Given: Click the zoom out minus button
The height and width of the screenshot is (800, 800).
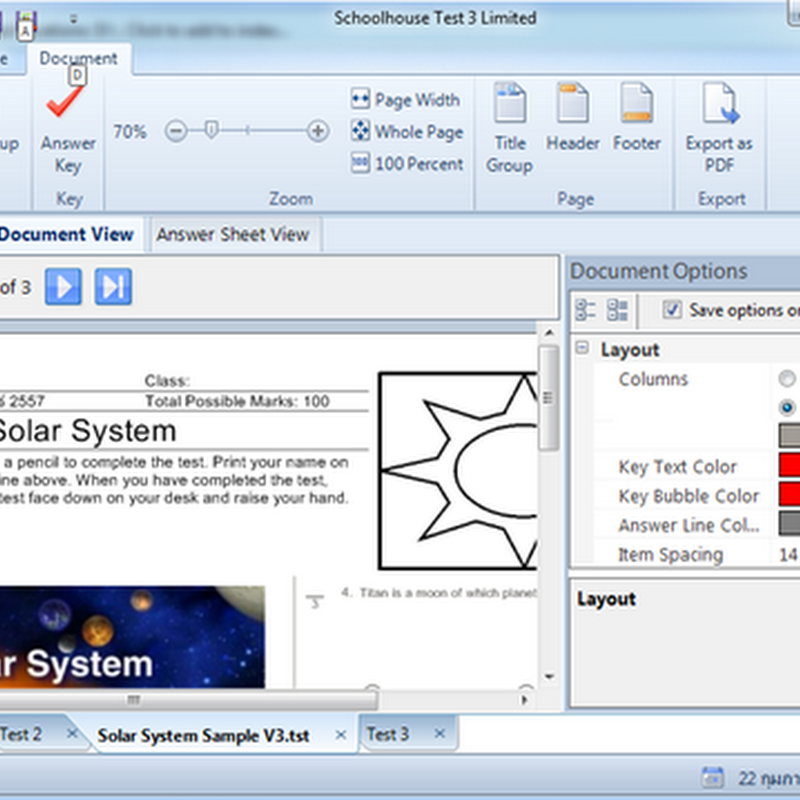Looking at the screenshot, I should (x=176, y=131).
